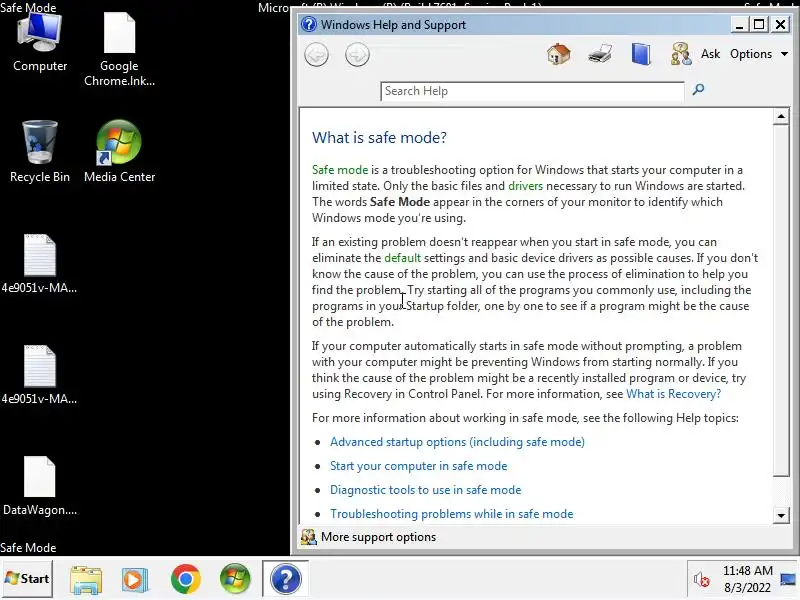The height and width of the screenshot is (600, 800).
Task: Click Help and Support taskbar button
Action: [x=286, y=579]
